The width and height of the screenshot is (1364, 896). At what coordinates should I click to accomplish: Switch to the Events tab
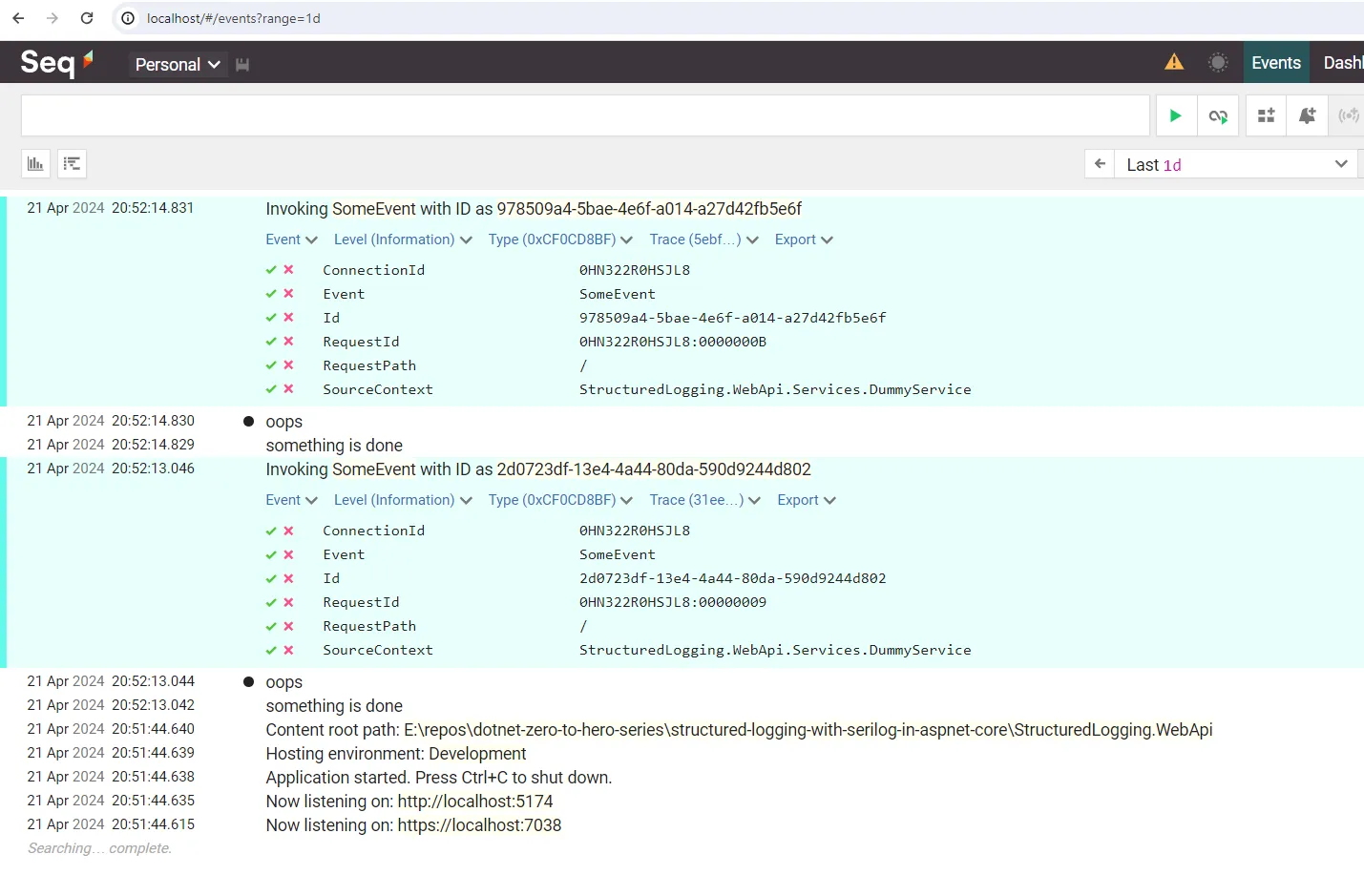[x=1276, y=62]
